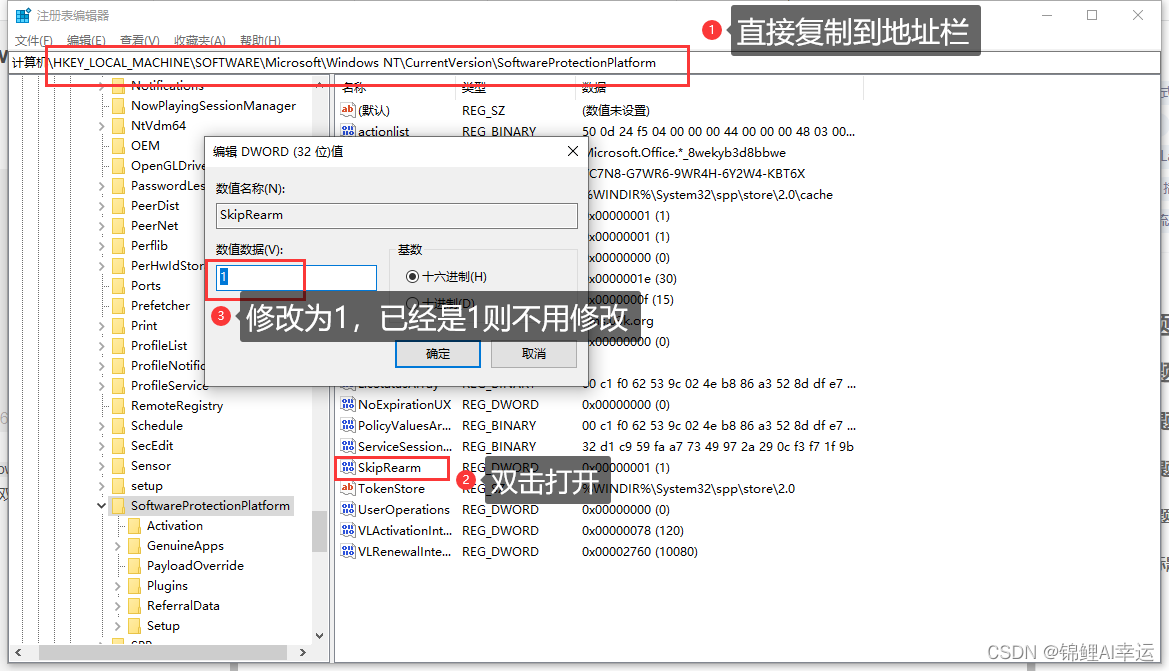Click the actionlist binary value icon

347,130
